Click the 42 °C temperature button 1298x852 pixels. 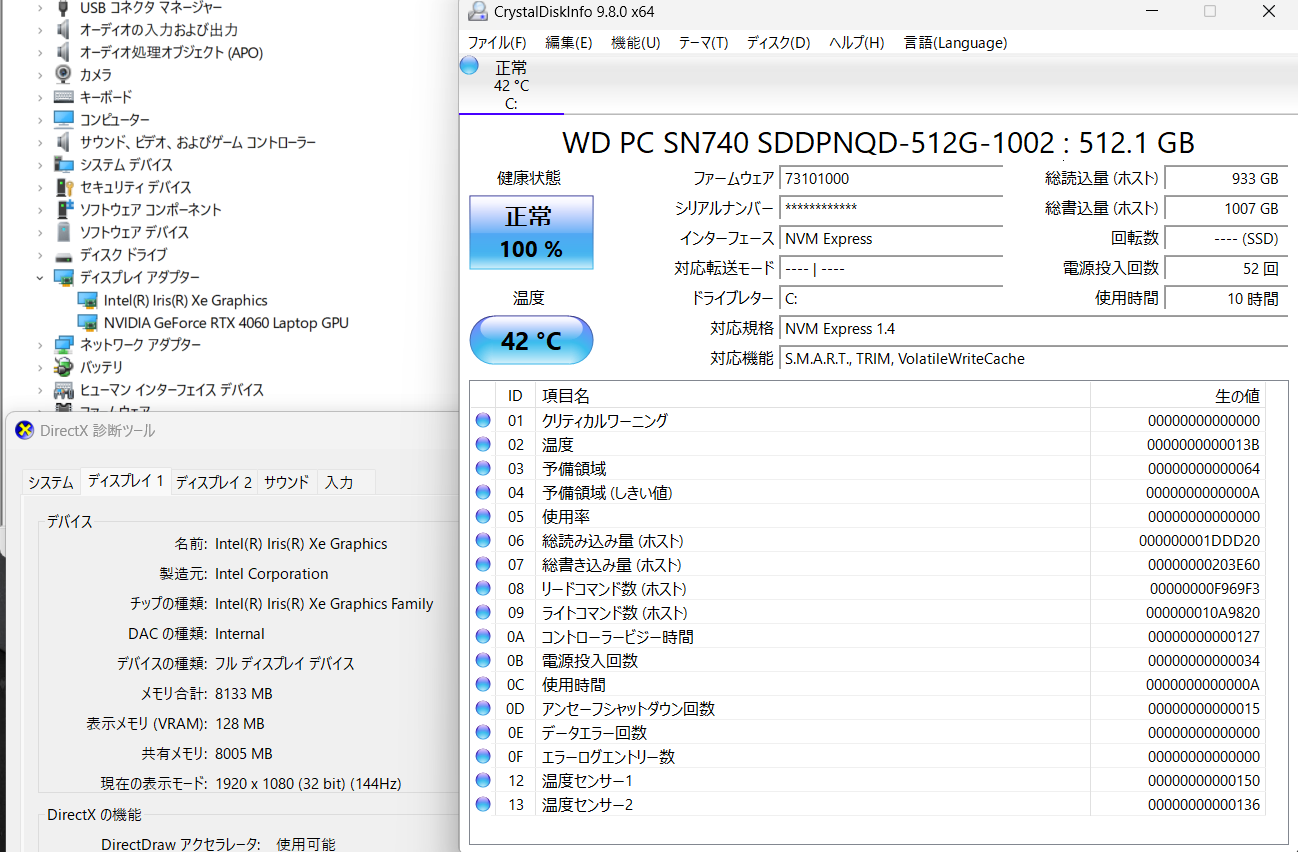(x=531, y=341)
